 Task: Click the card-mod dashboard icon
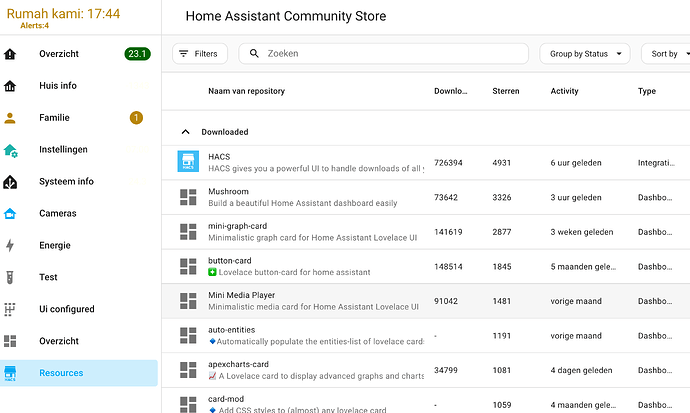tap(188, 405)
